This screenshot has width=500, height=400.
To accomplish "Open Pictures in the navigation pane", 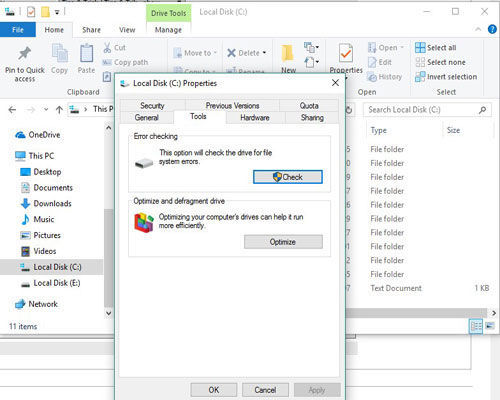I will [40, 235].
